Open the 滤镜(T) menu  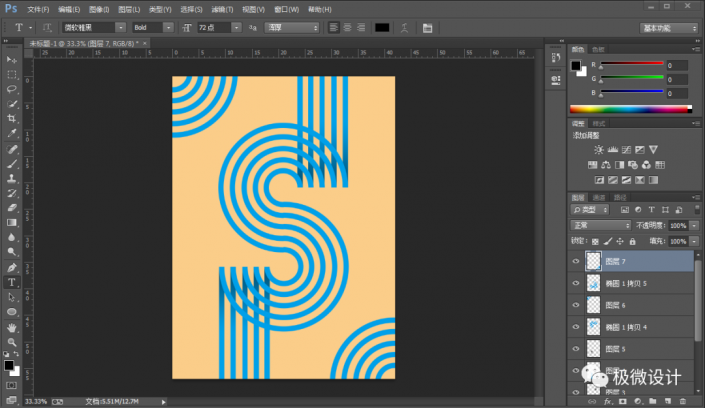pos(222,8)
